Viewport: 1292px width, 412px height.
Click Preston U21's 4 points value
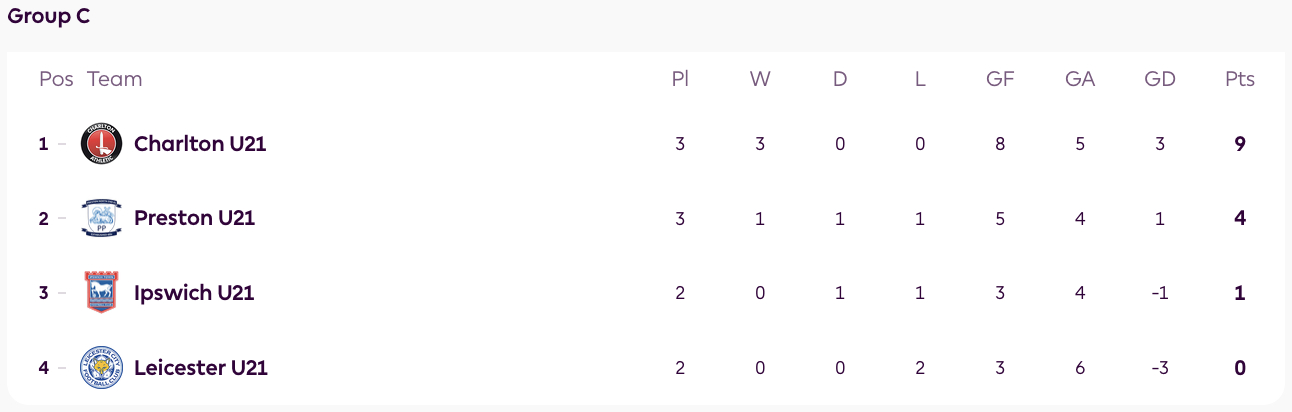pos(1240,218)
